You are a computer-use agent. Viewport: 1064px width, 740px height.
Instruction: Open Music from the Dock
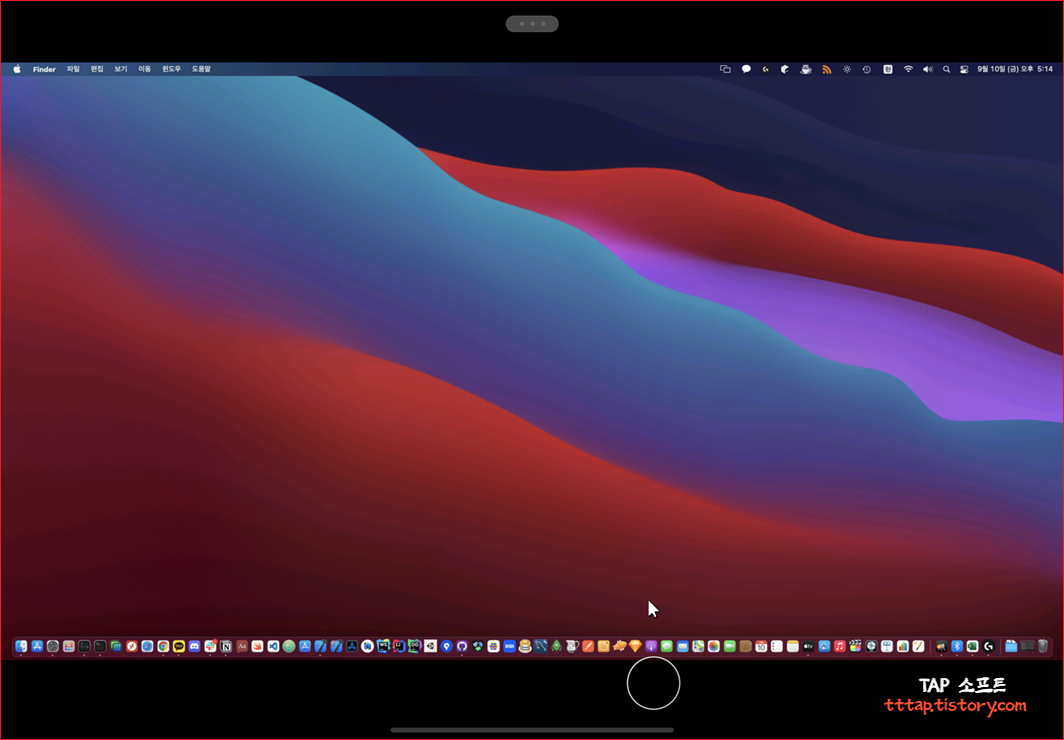point(839,646)
